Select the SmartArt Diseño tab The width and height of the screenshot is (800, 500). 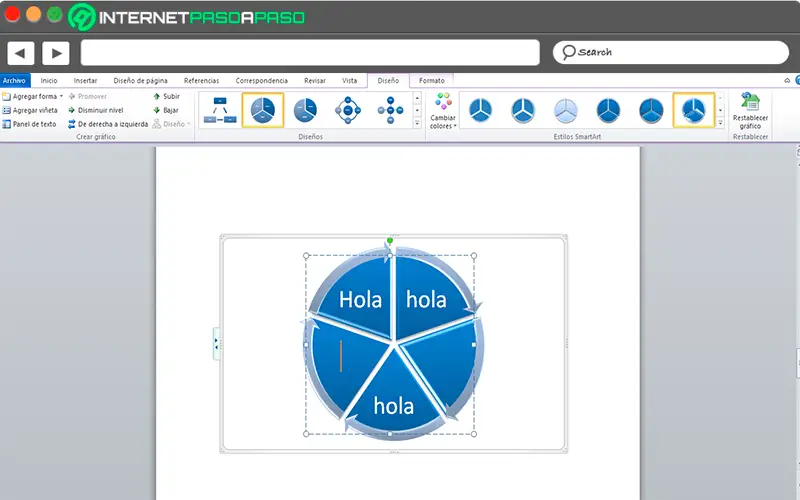(388, 81)
